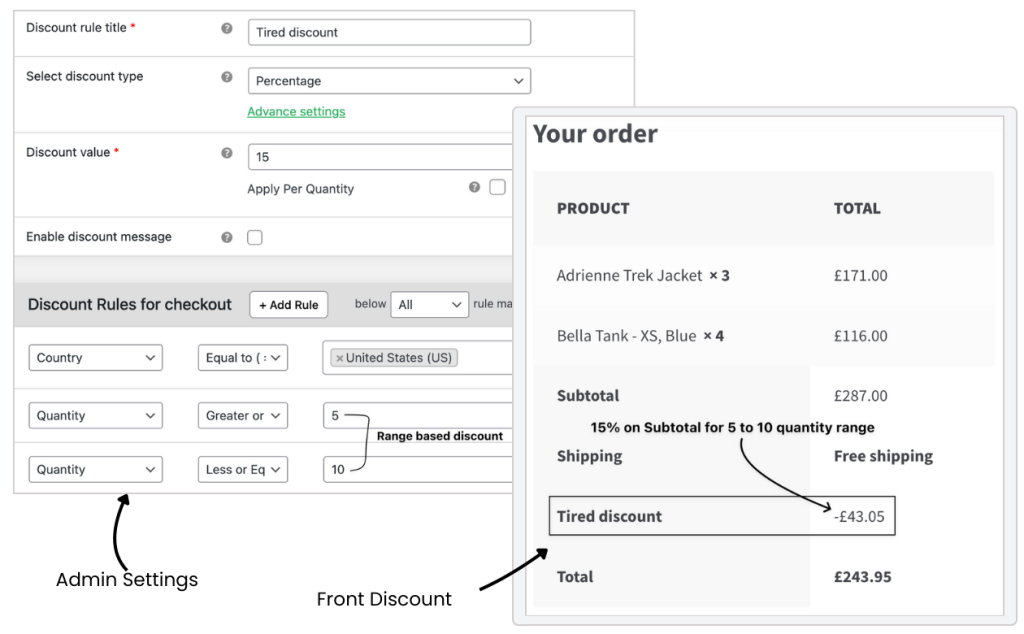Open the Equal to operator dropdown

pos(243,358)
